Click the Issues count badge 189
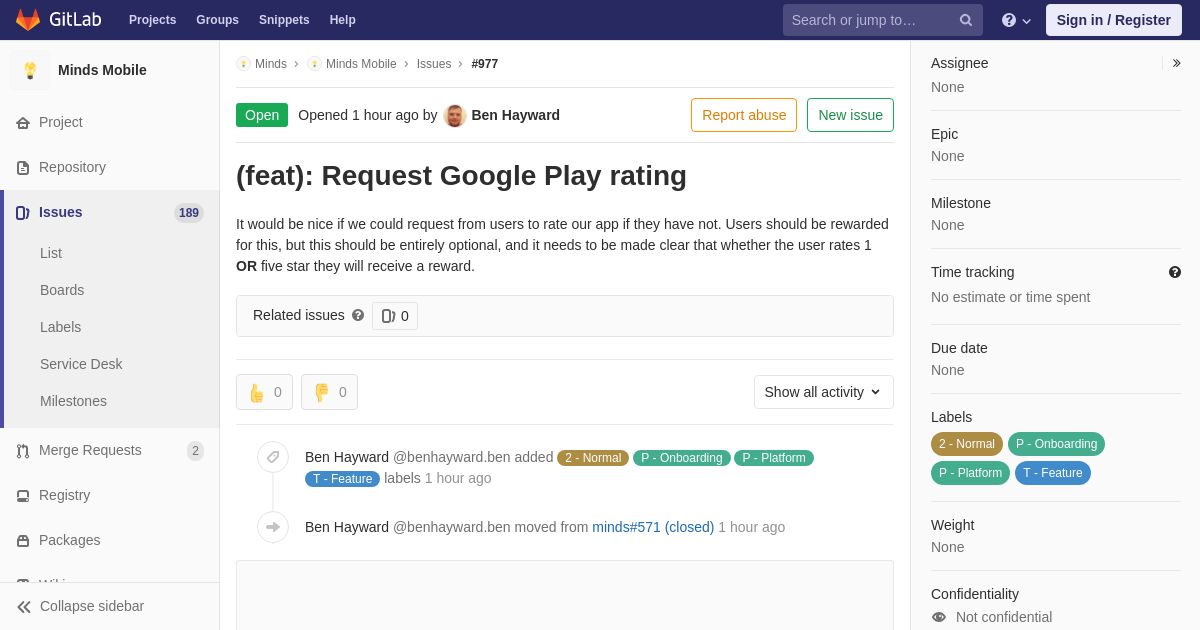The image size is (1200, 630). click(189, 213)
